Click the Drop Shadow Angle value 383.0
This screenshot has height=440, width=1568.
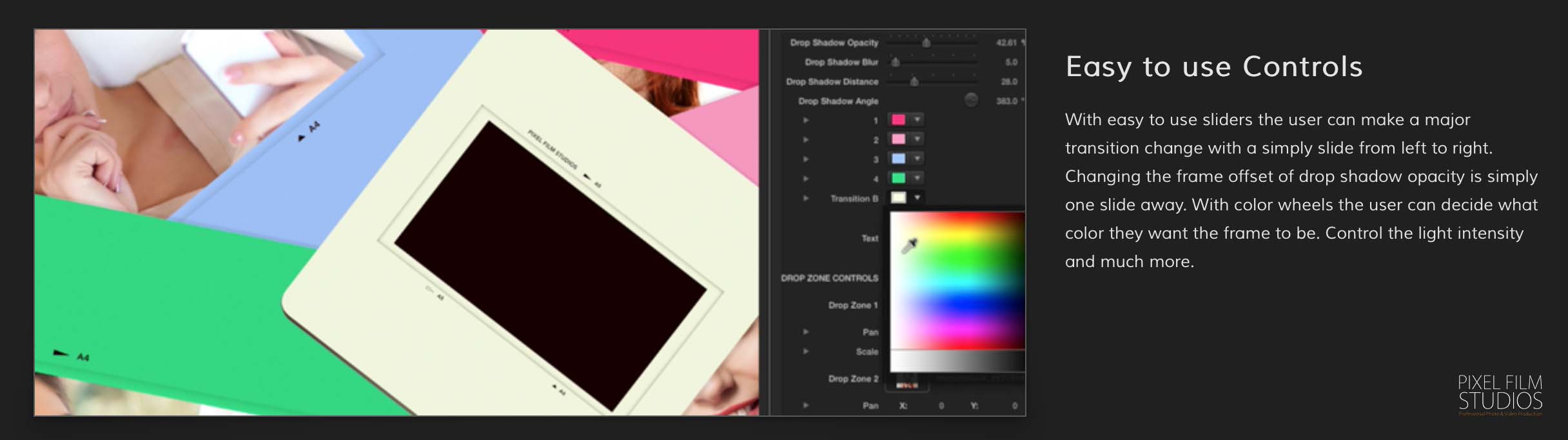[1006, 101]
